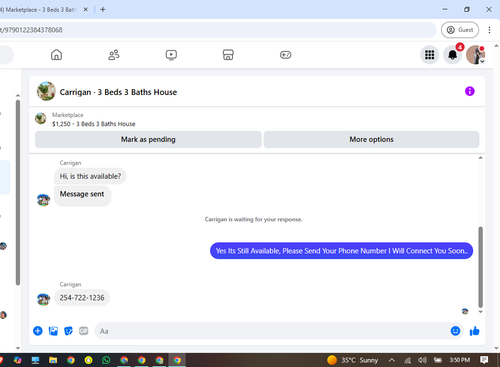Click 'Carrigan is waiting for your response.' text

pos(253,219)
